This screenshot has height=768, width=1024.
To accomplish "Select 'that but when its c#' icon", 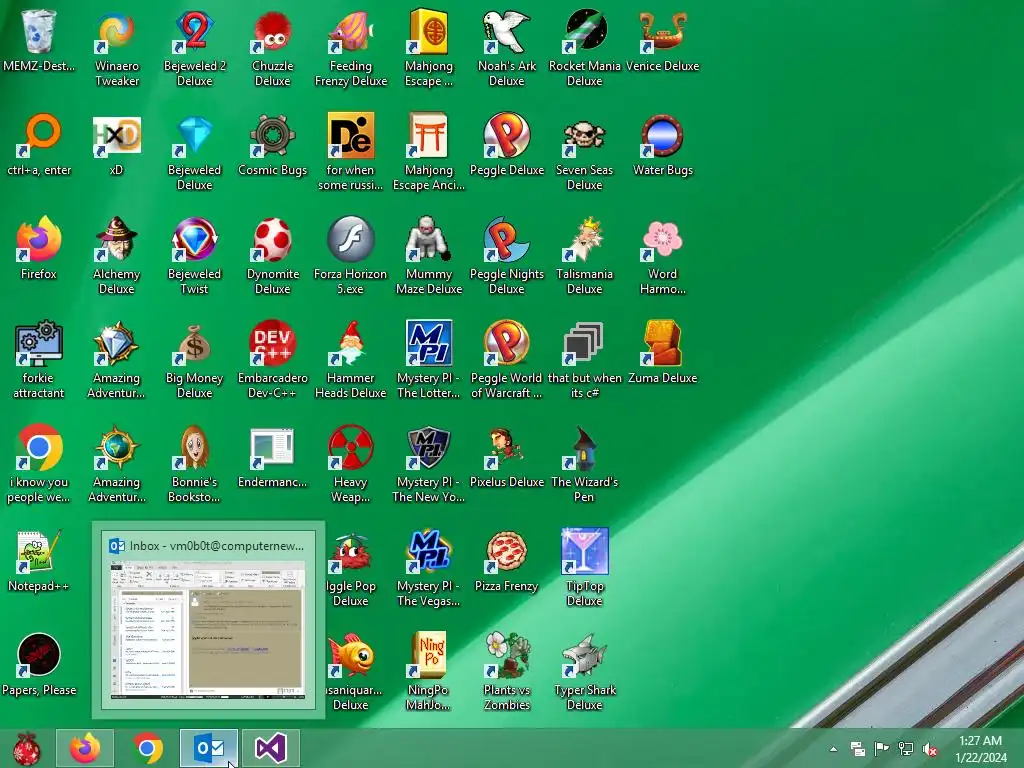I will (x=584, y=343).
